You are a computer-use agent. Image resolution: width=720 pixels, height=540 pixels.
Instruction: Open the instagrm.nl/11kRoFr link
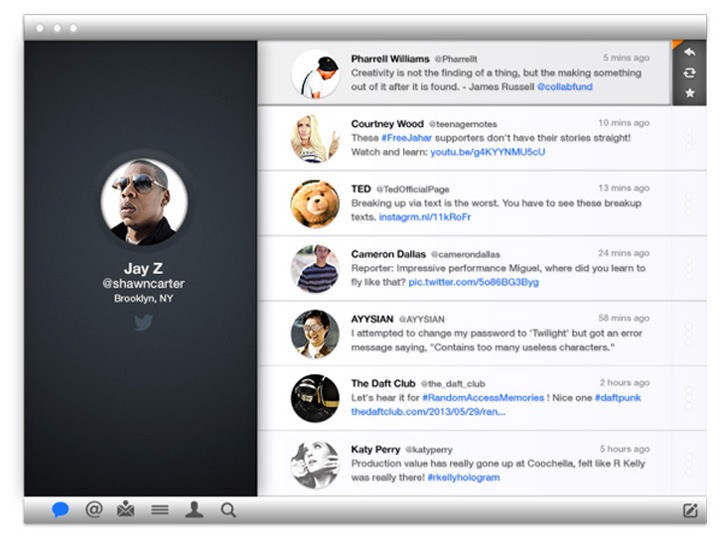point(425,217)
